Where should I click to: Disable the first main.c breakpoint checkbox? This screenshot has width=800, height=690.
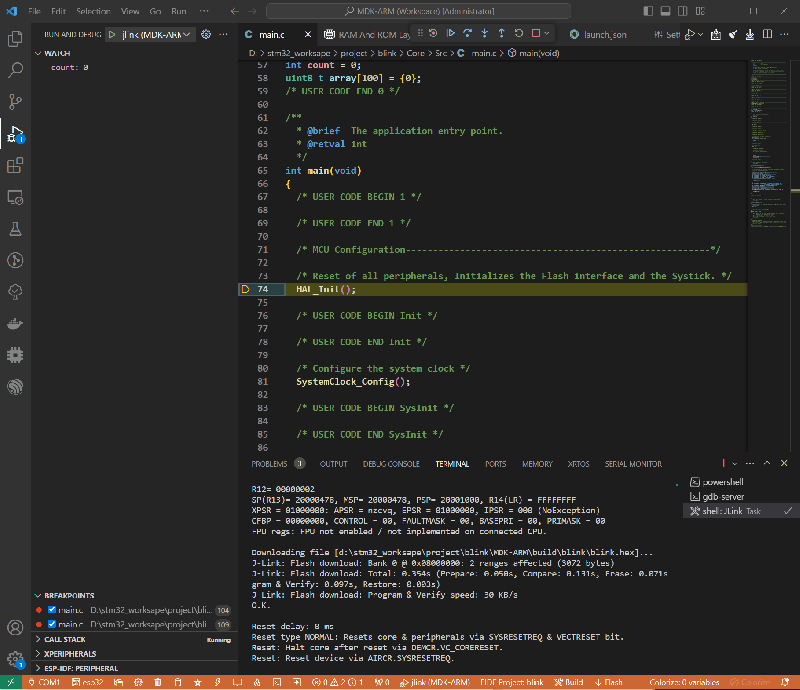coord(51,609)
